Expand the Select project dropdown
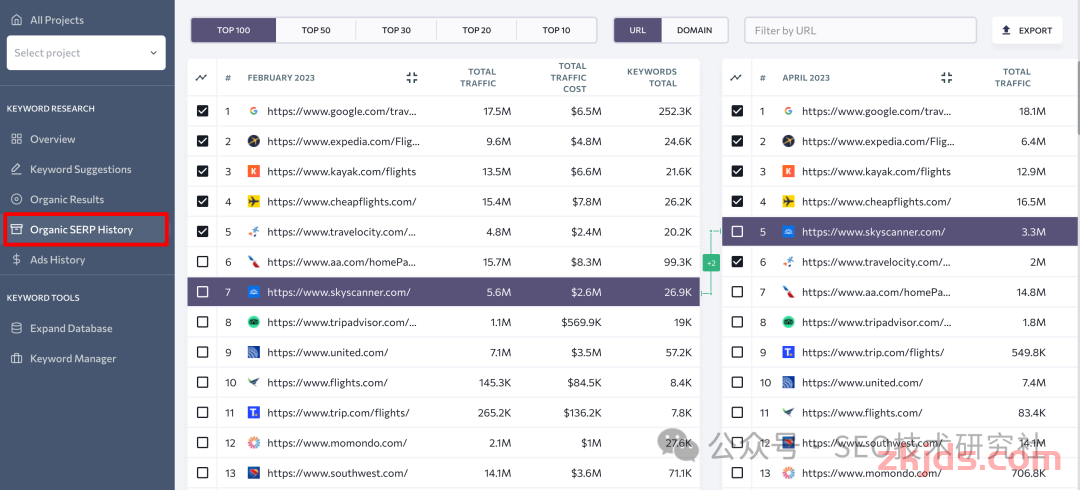Screen dimensions: 1080x490 (86, 53)
